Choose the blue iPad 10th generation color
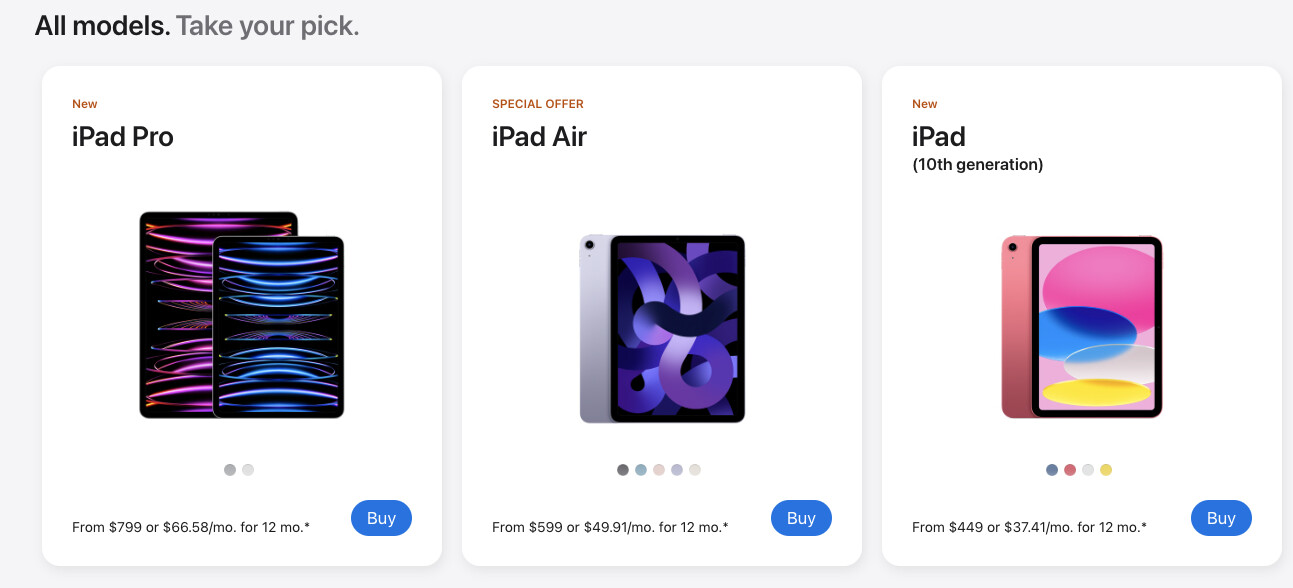The image size is (1293, 588). tap(1052, 470)
